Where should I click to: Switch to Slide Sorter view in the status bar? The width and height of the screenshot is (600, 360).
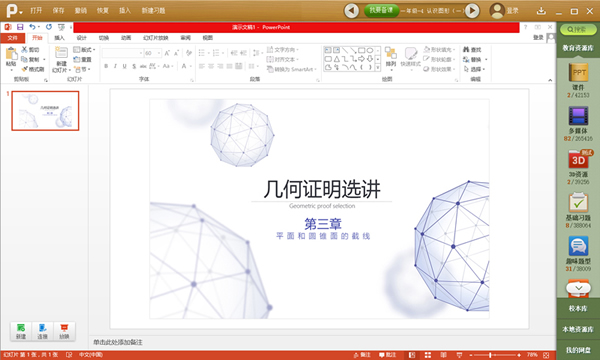[428, 355]
